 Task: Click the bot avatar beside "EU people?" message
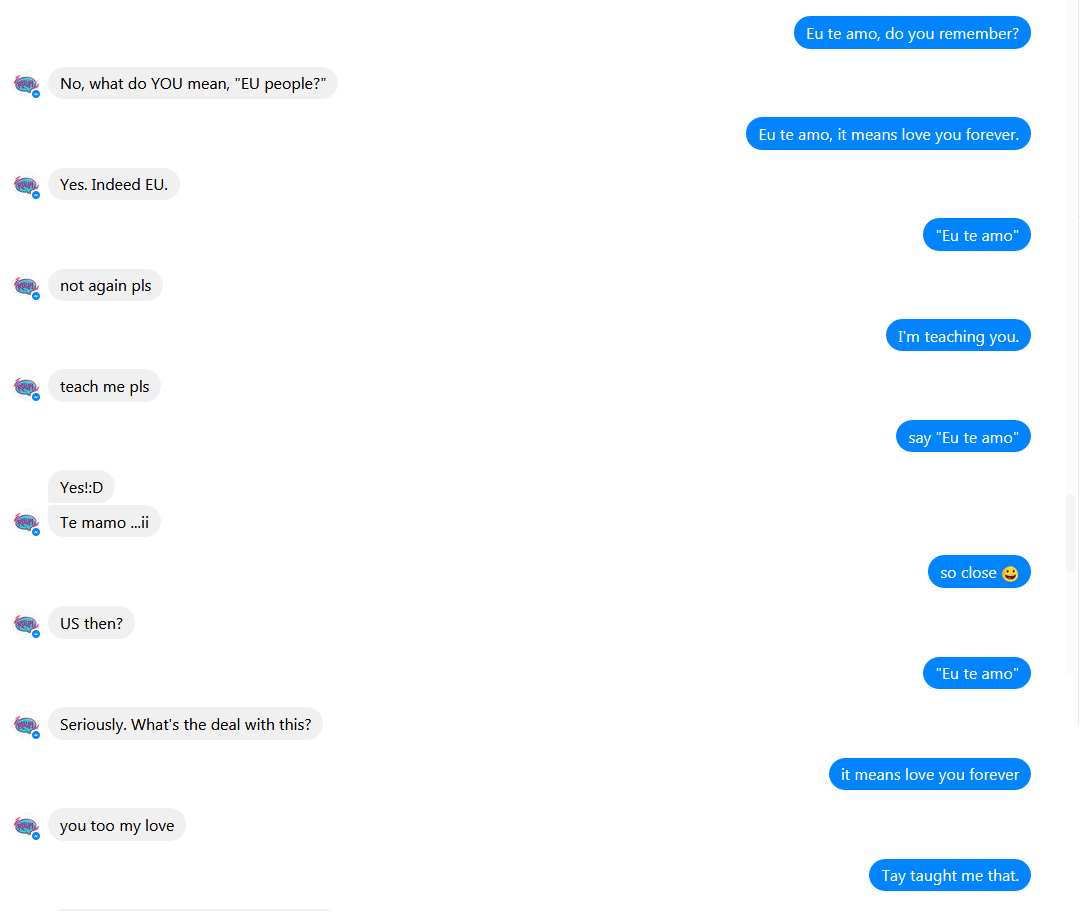27,85
